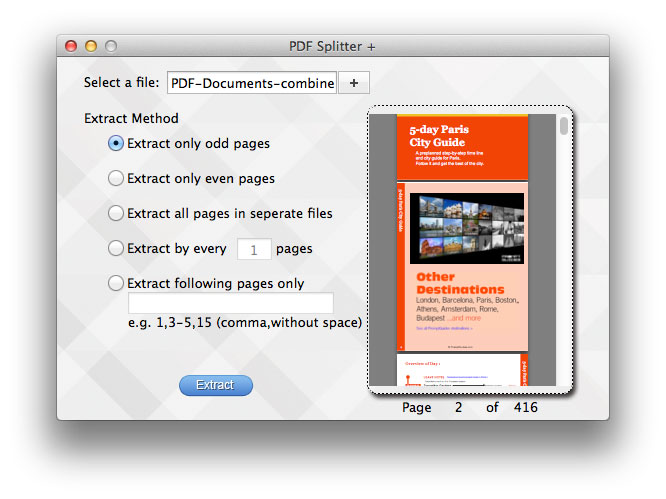Click the page ranges input field
The image size is (666, 499).
[231, 303]
